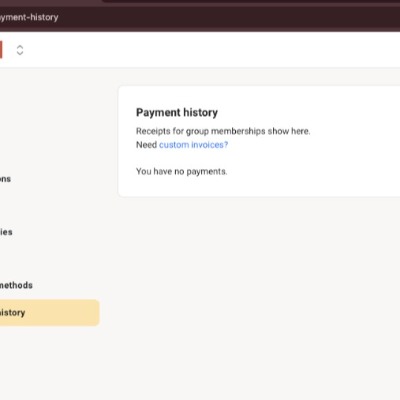400x400 pixels.
Task: Click the receipts for group memberships text
Action: click(223, 131)
